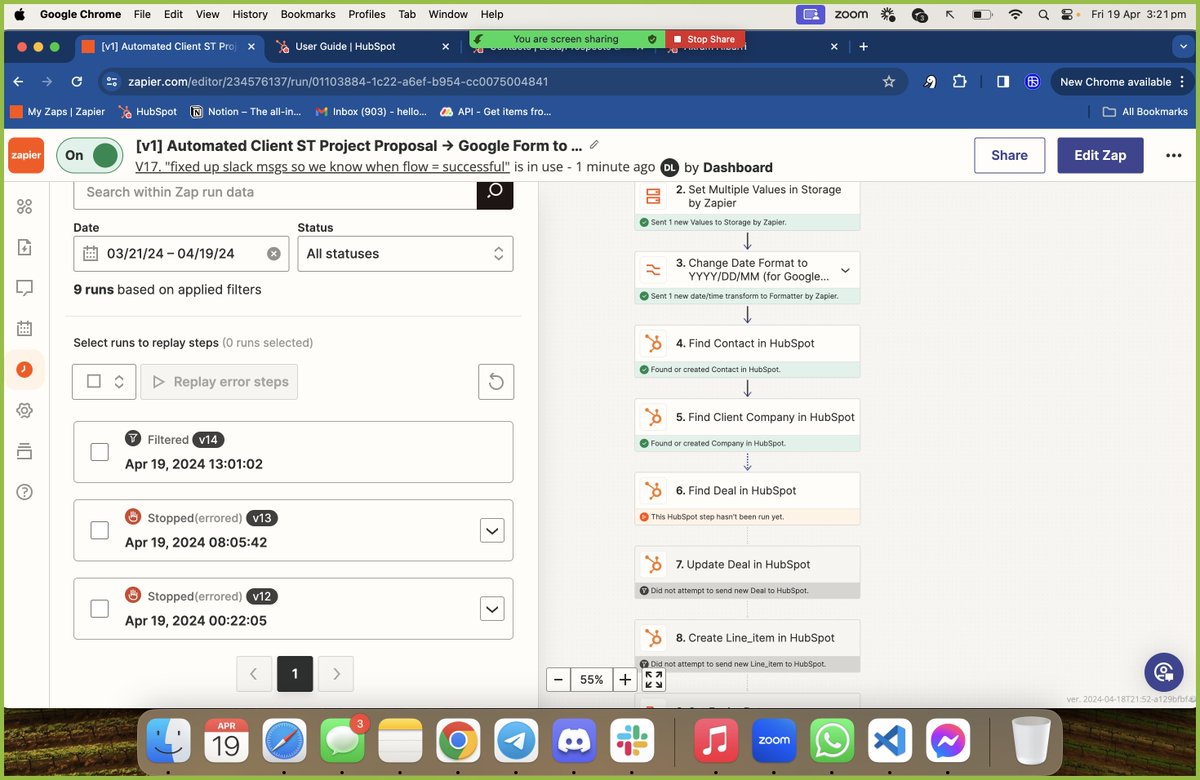Open a new Chrome tab
The image size is (1200, 780).
click(x=863, y=46)
